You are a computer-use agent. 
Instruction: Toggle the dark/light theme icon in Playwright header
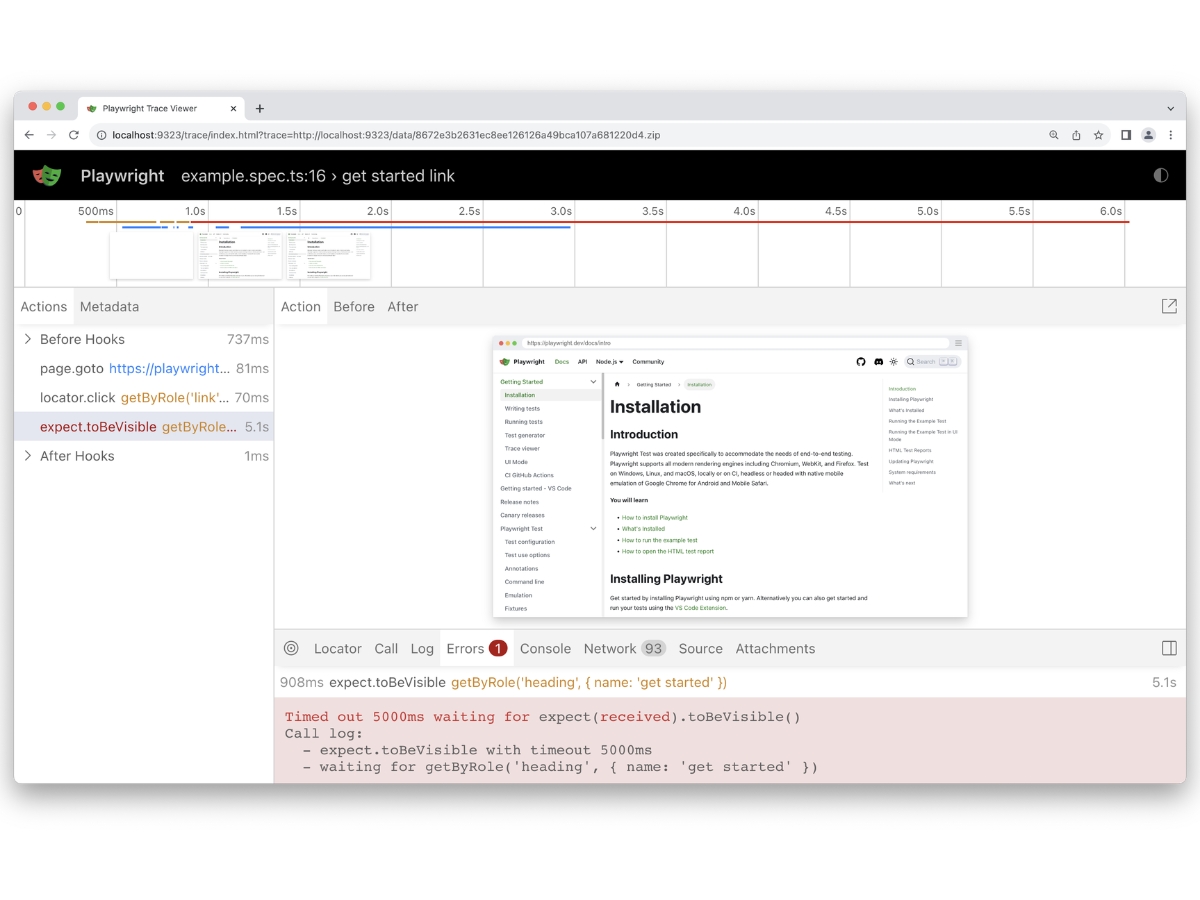[x=1160, y=175]
